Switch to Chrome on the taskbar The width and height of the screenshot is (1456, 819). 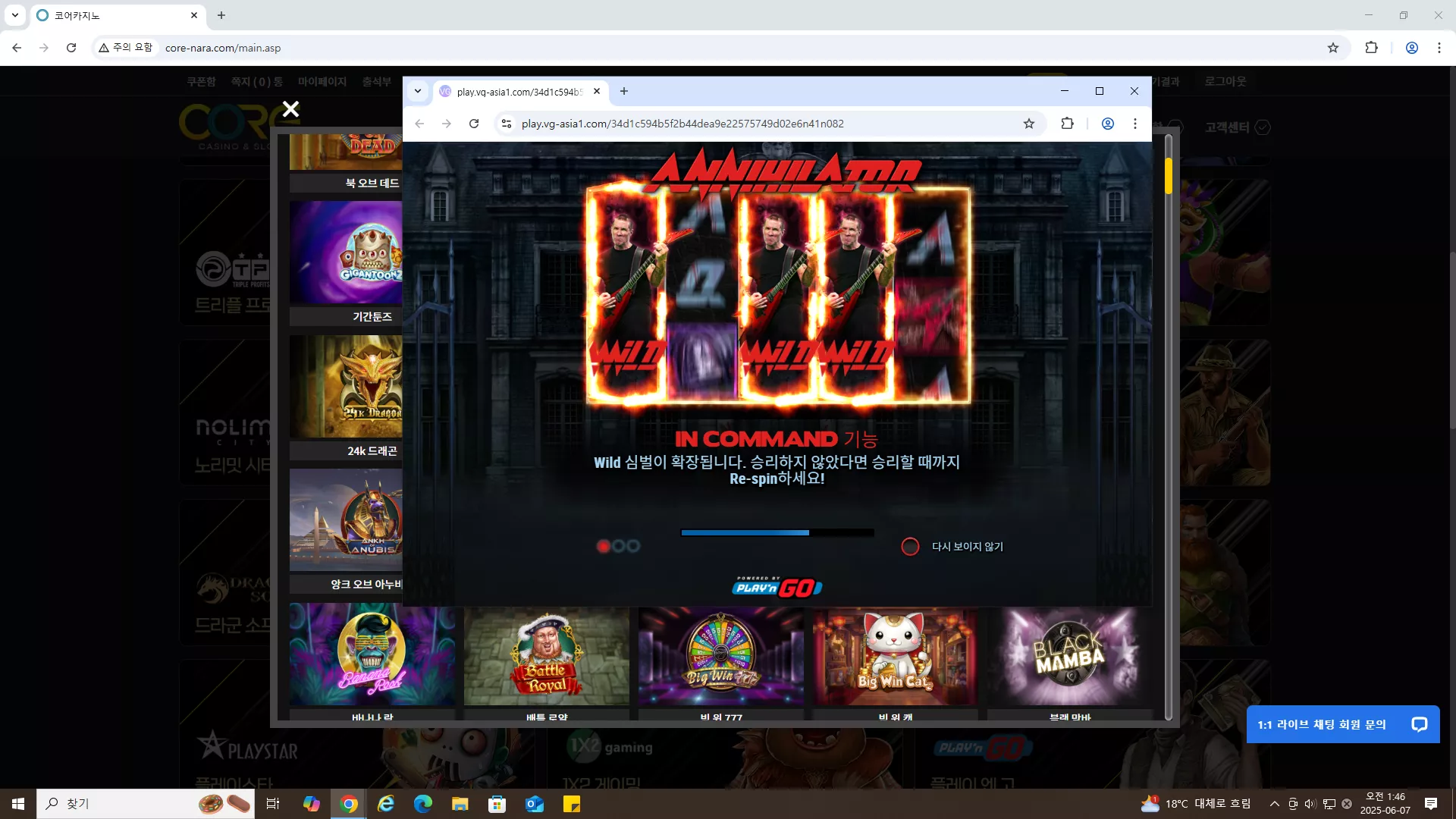point(349,804)
